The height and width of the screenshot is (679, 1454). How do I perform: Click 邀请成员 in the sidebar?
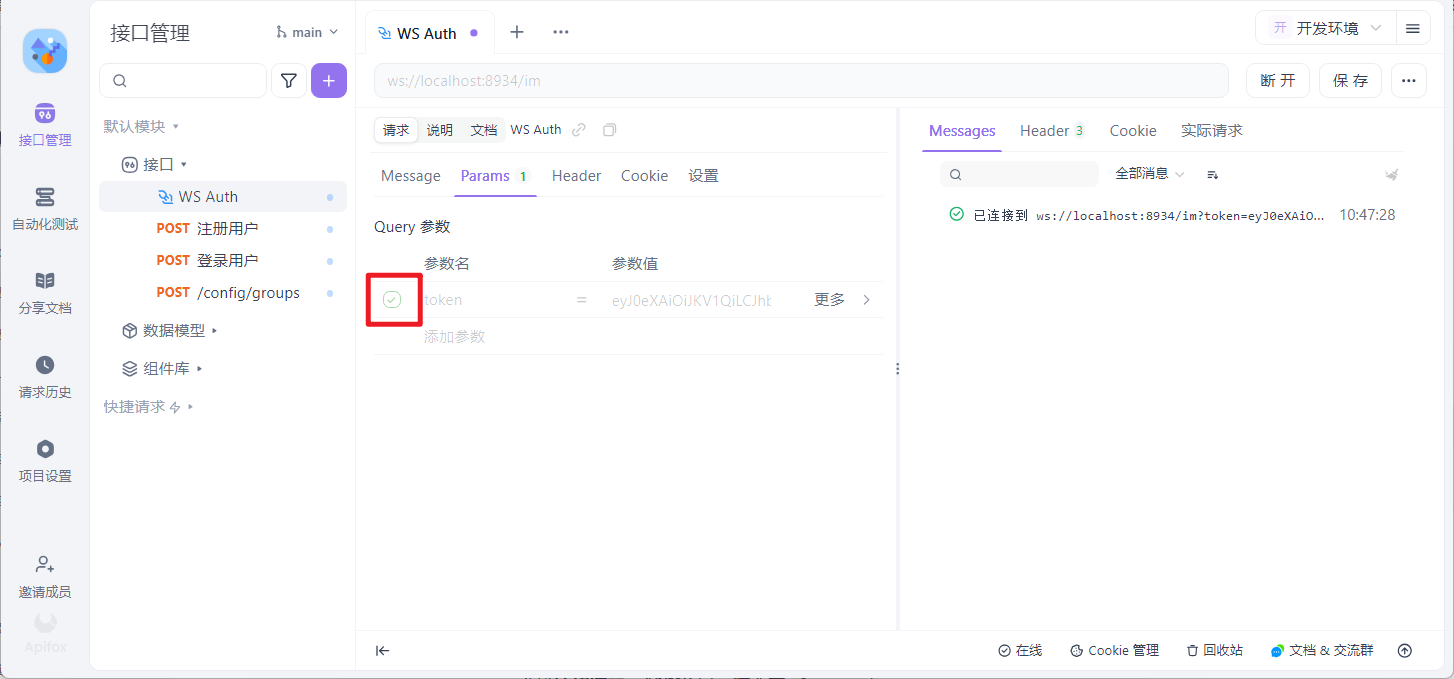(45, 577)
